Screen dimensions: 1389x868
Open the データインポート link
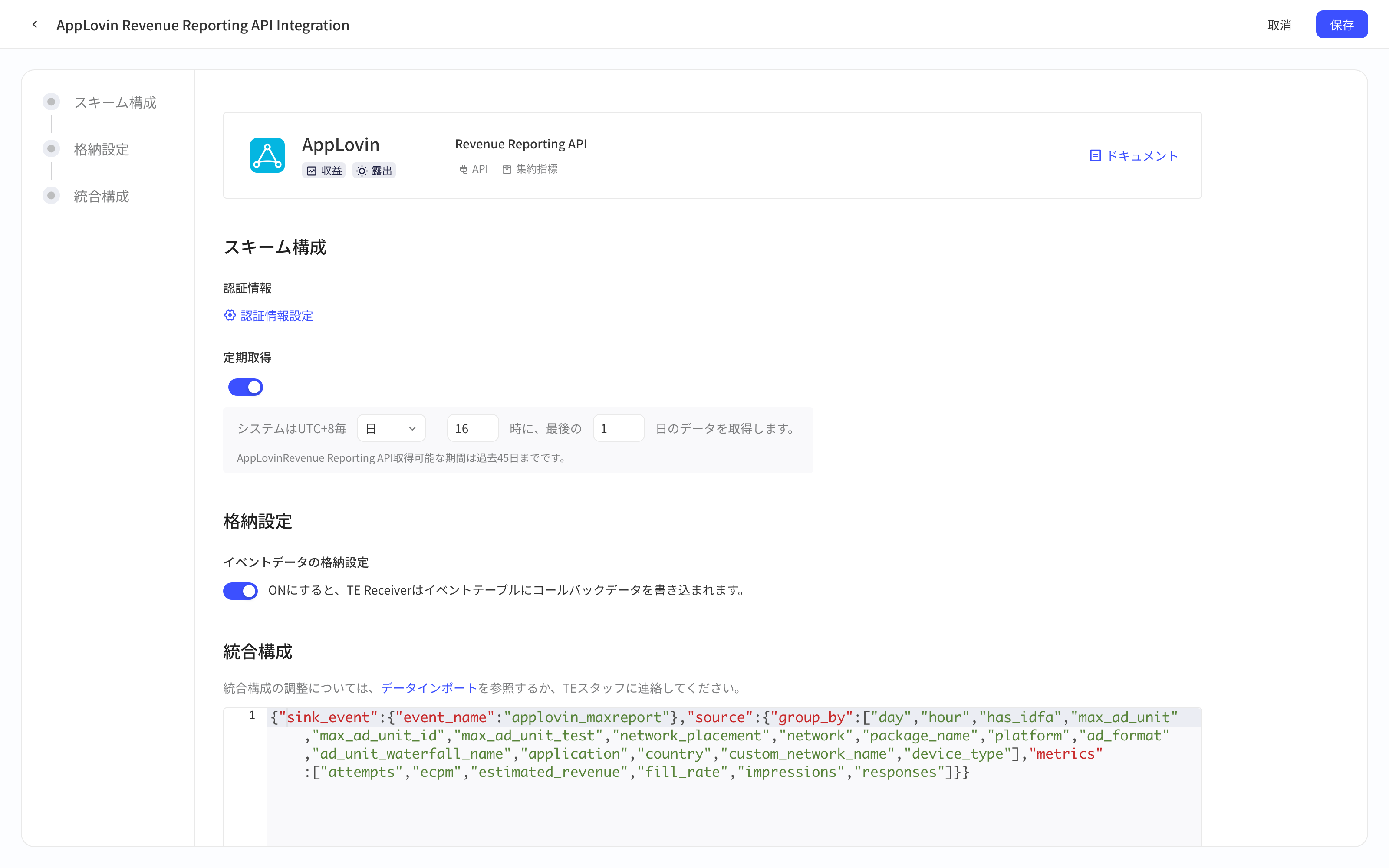tap(429, 688)
